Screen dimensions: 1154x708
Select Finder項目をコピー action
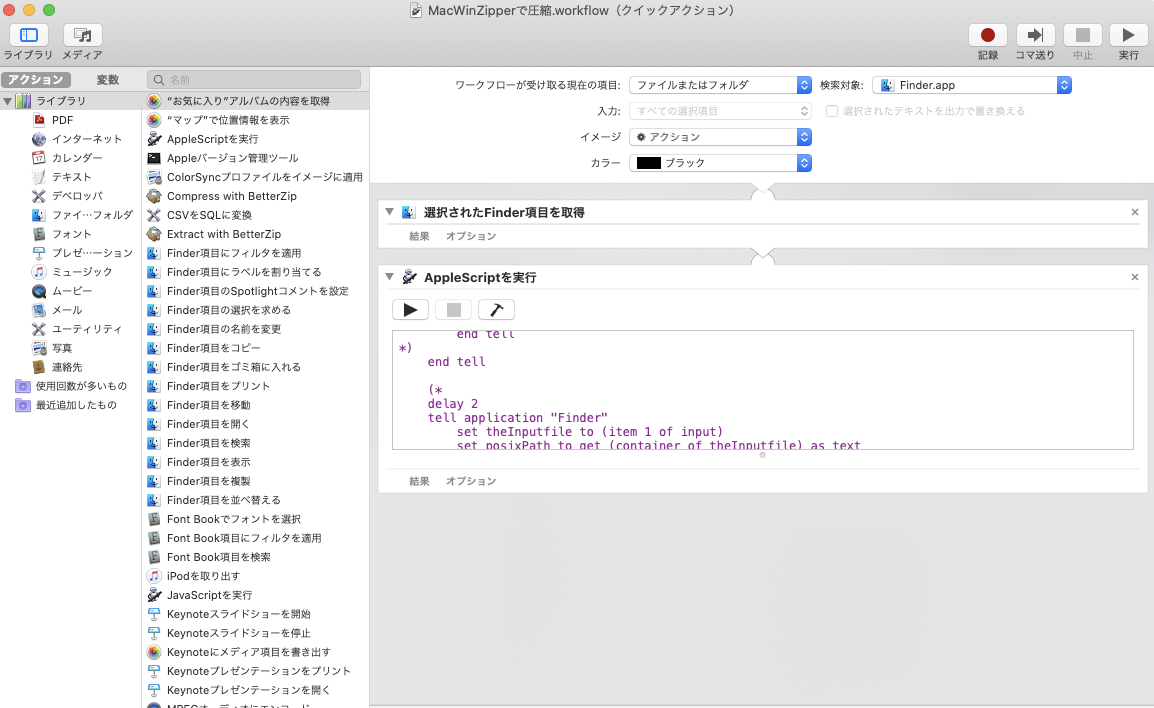(213, 348)
